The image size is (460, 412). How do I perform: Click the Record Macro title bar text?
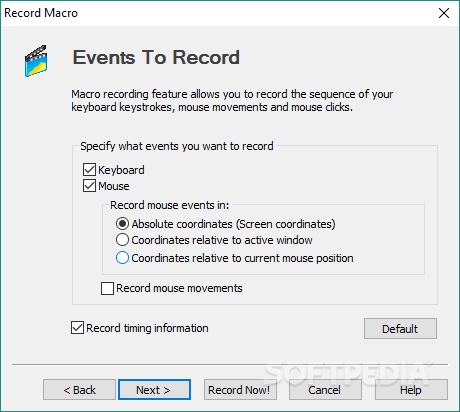41,13
